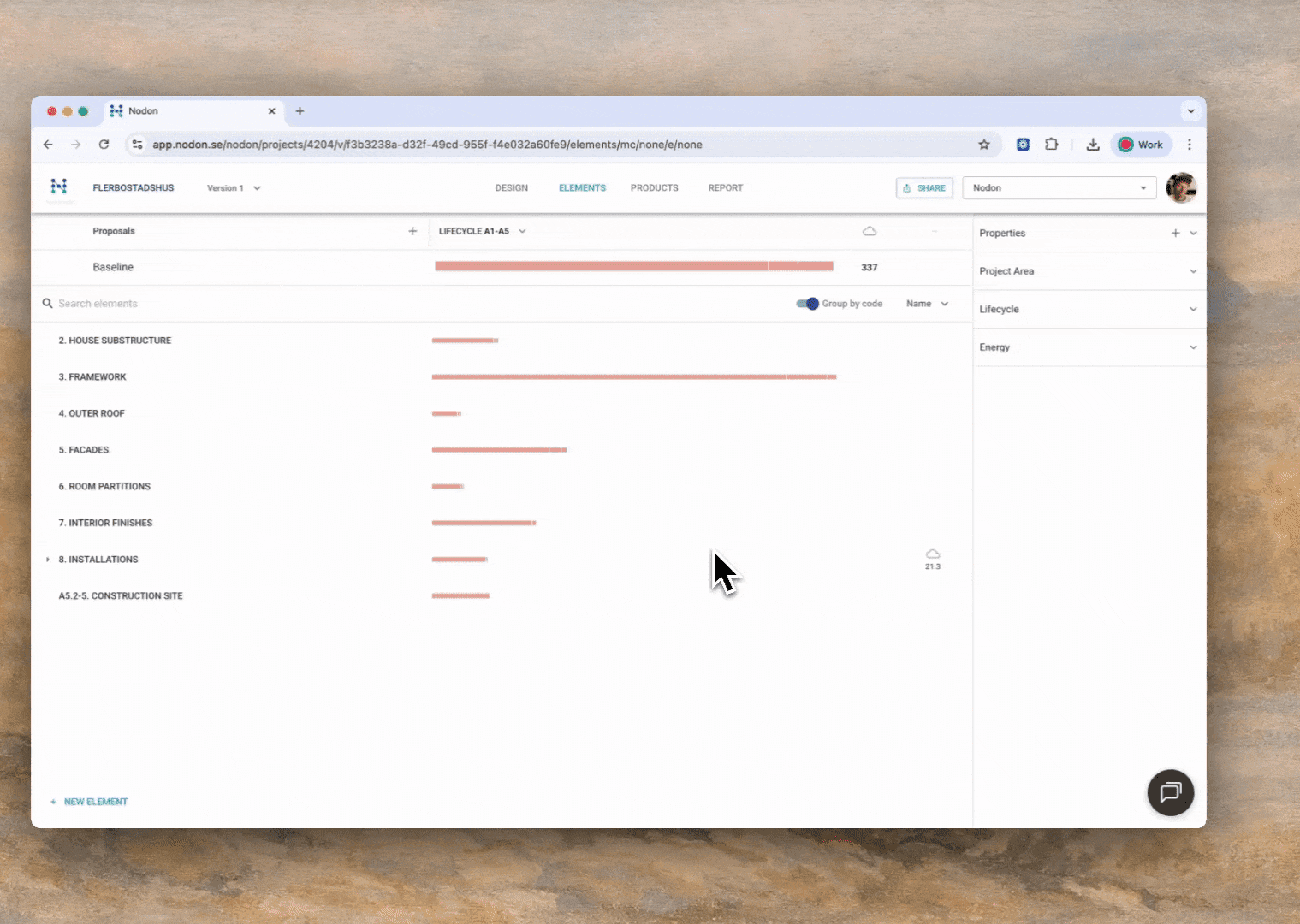Expand the Properties panel chevron
The image size is (1300, 924).
pyautogui.click(x=1193, y=233)
